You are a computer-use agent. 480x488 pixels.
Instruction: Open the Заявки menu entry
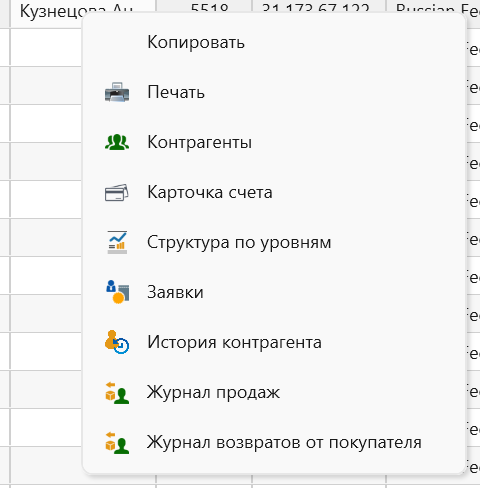coord(273,292)
